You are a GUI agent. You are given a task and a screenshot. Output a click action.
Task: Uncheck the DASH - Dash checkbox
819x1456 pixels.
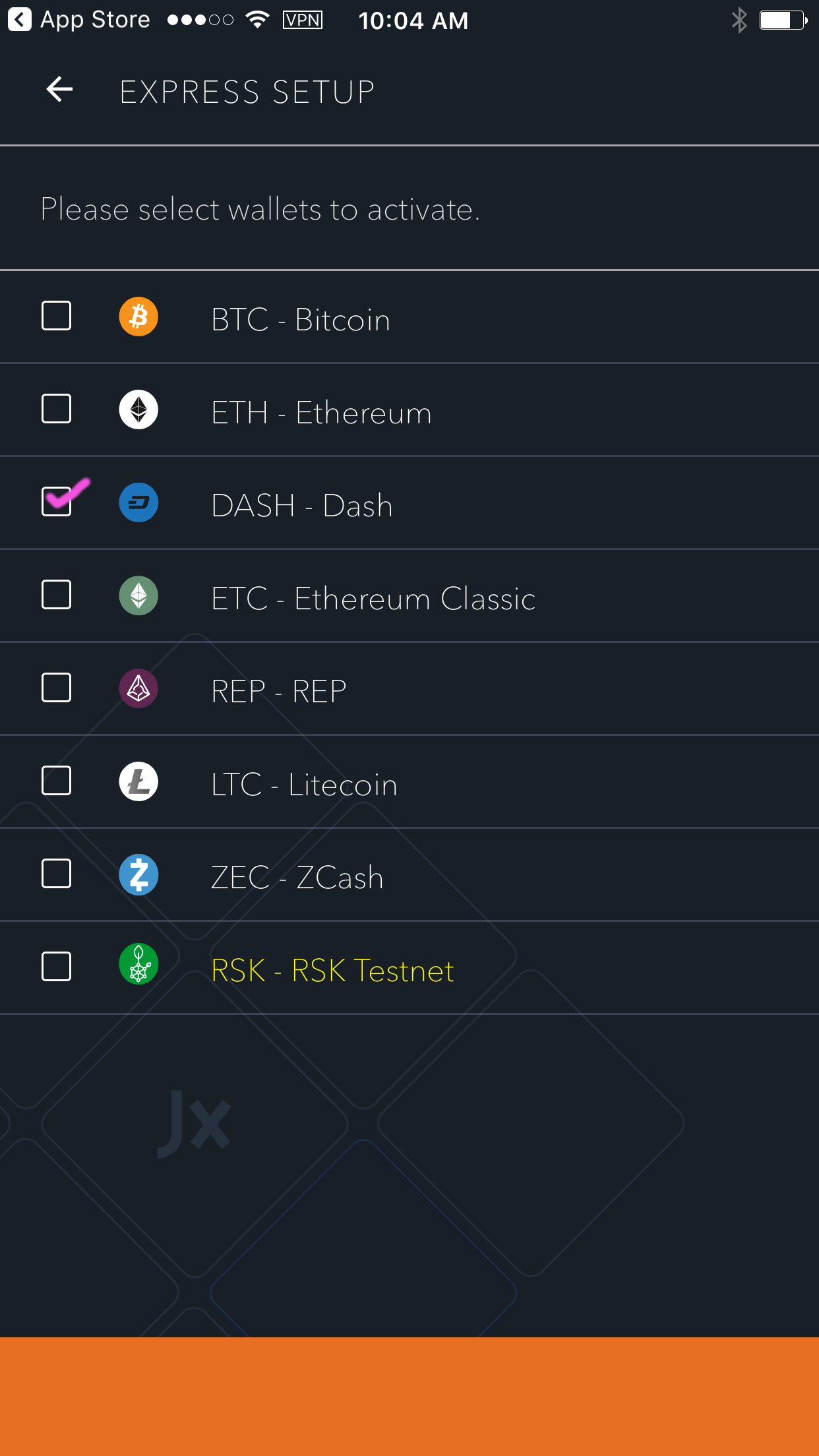pos(57,502)
